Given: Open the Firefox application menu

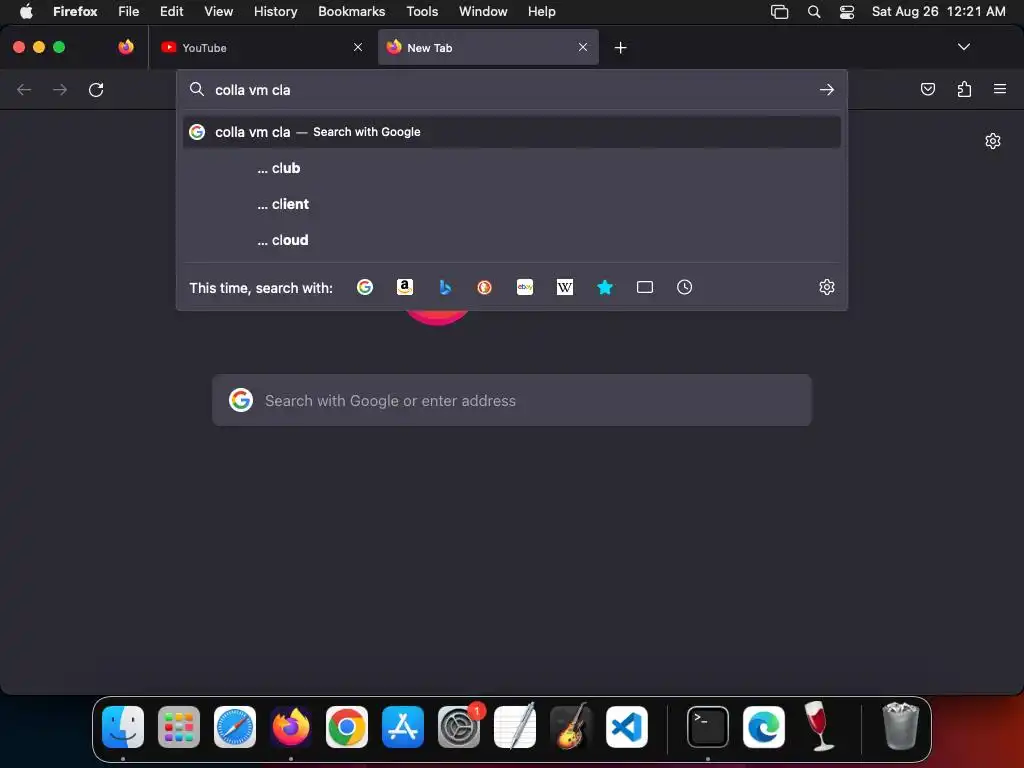Looking at the screenshot, I should coord(75,11).
